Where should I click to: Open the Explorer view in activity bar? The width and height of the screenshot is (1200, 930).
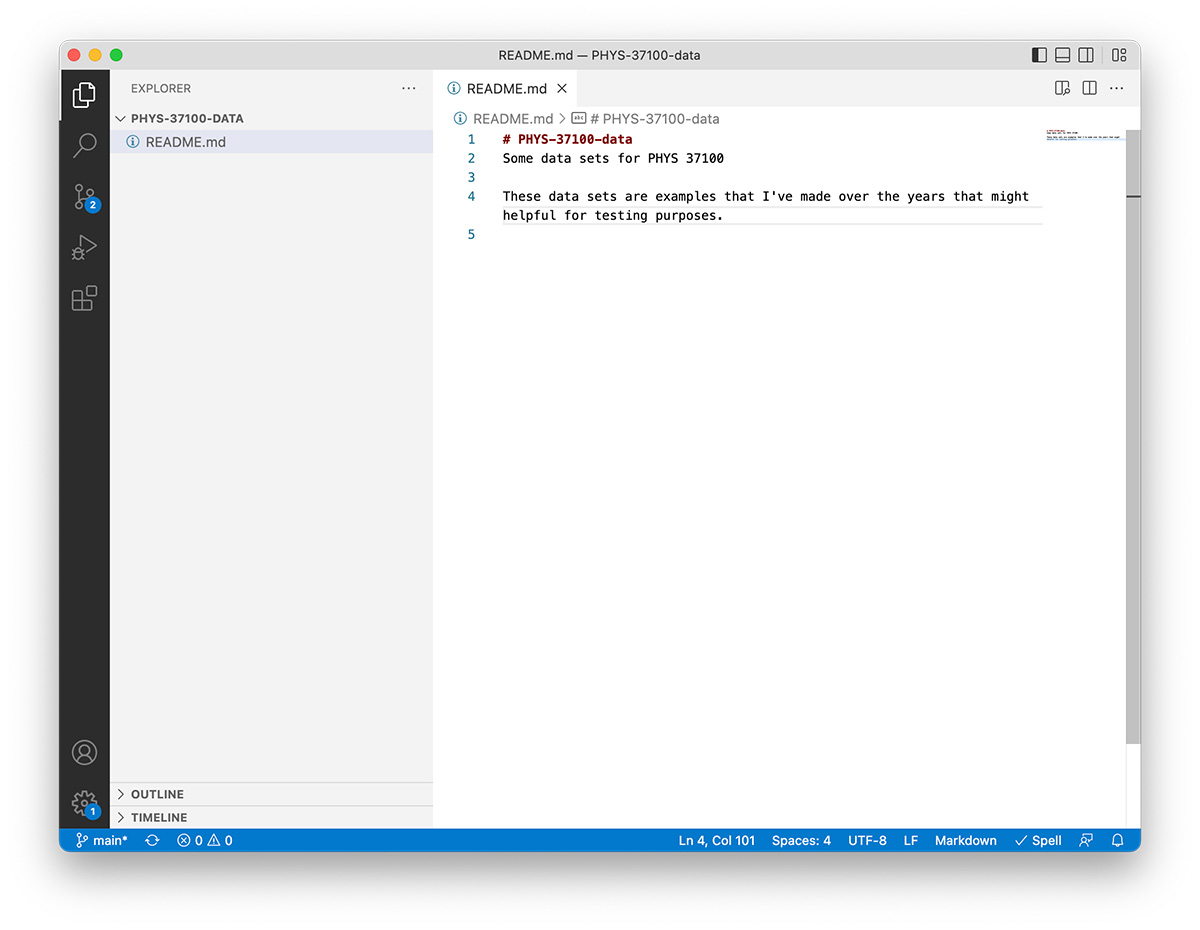point(84,95)
